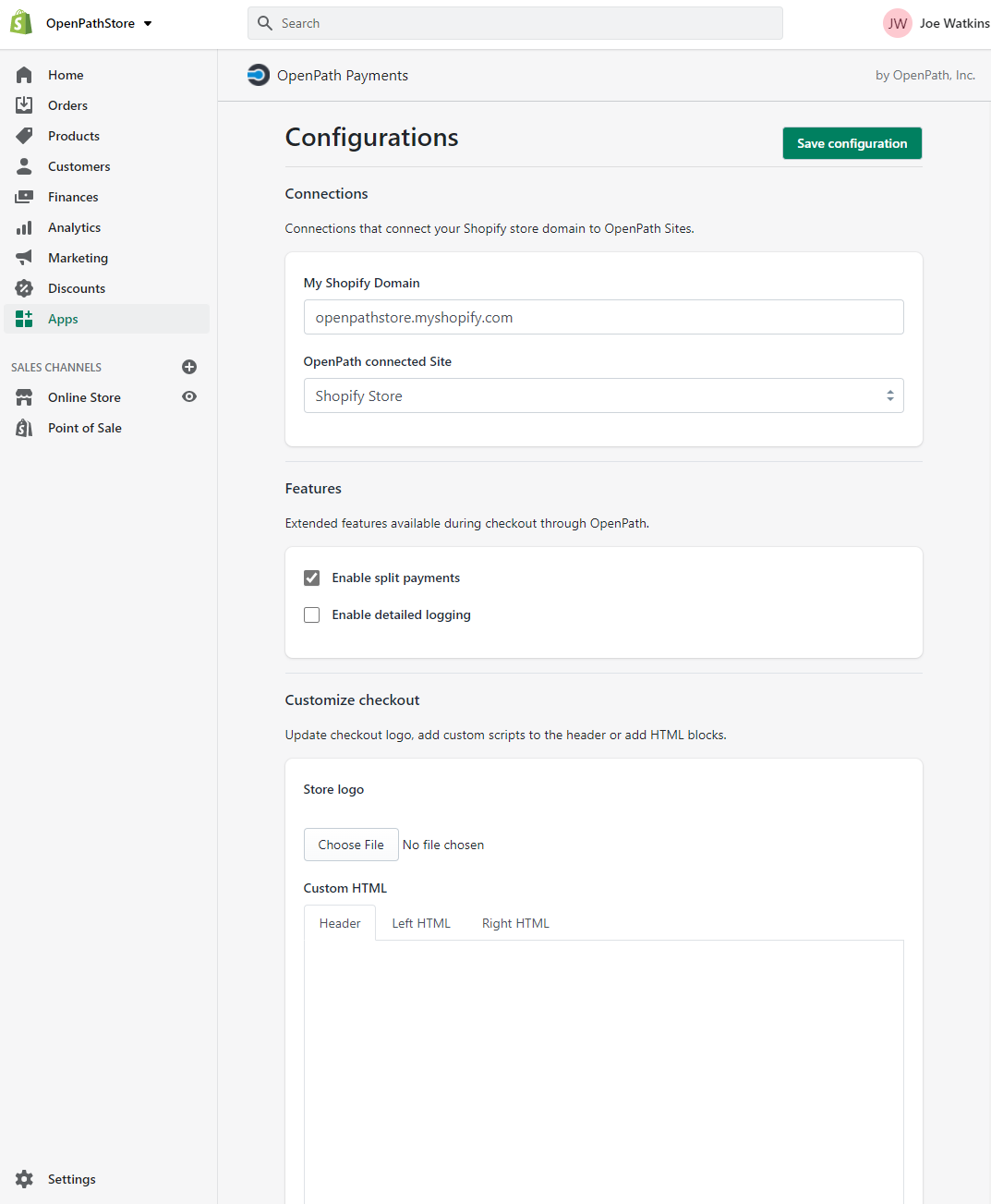Image resolution: width=991 pixels, height=1204 pixels.
Task: Click the Save configuration button
Action: tap(852, 143)
